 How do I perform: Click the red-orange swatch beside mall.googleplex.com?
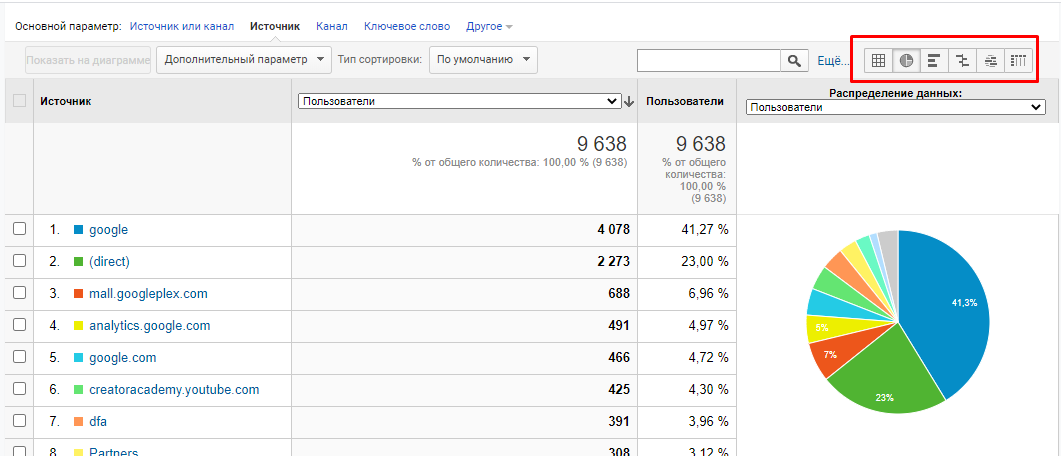(78, 294)
